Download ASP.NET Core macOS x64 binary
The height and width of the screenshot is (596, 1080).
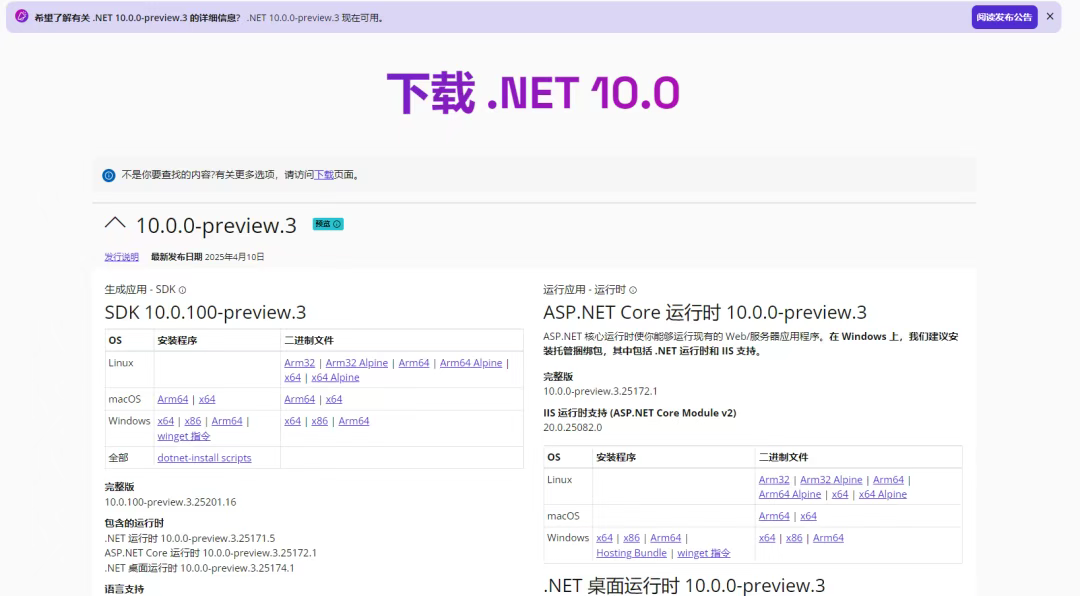[x=809, y=516]
